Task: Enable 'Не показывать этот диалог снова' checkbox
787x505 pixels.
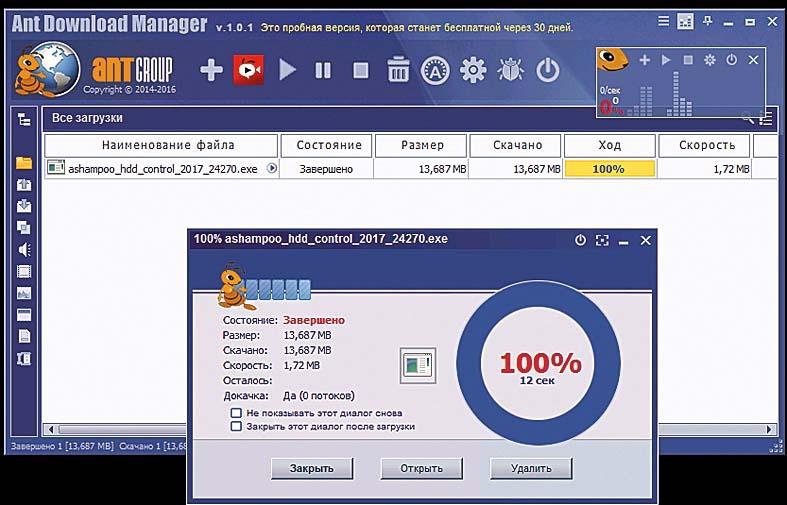Action: pyautogui.click(x=236, y=412)
